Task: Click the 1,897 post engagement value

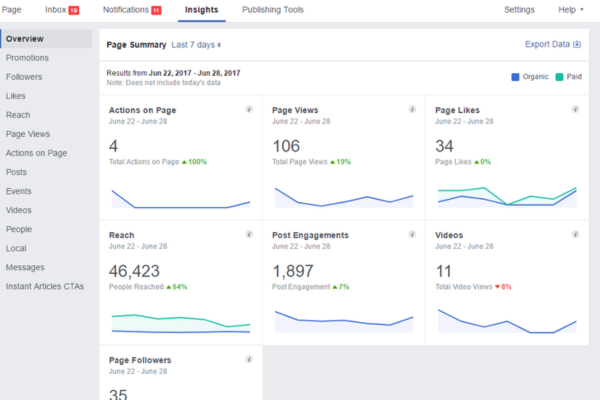Action: (293, 271)
